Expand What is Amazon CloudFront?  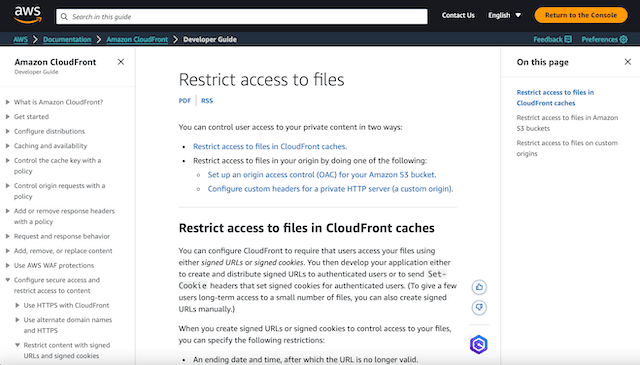tap(7, 102)
